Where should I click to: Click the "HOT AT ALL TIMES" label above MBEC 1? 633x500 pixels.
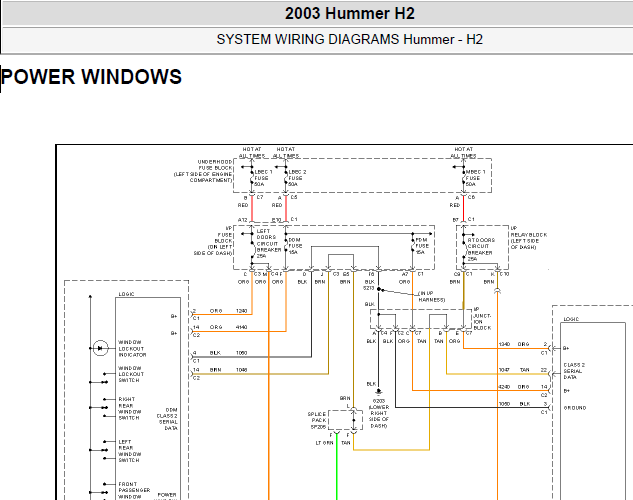(x=463, y=153)
